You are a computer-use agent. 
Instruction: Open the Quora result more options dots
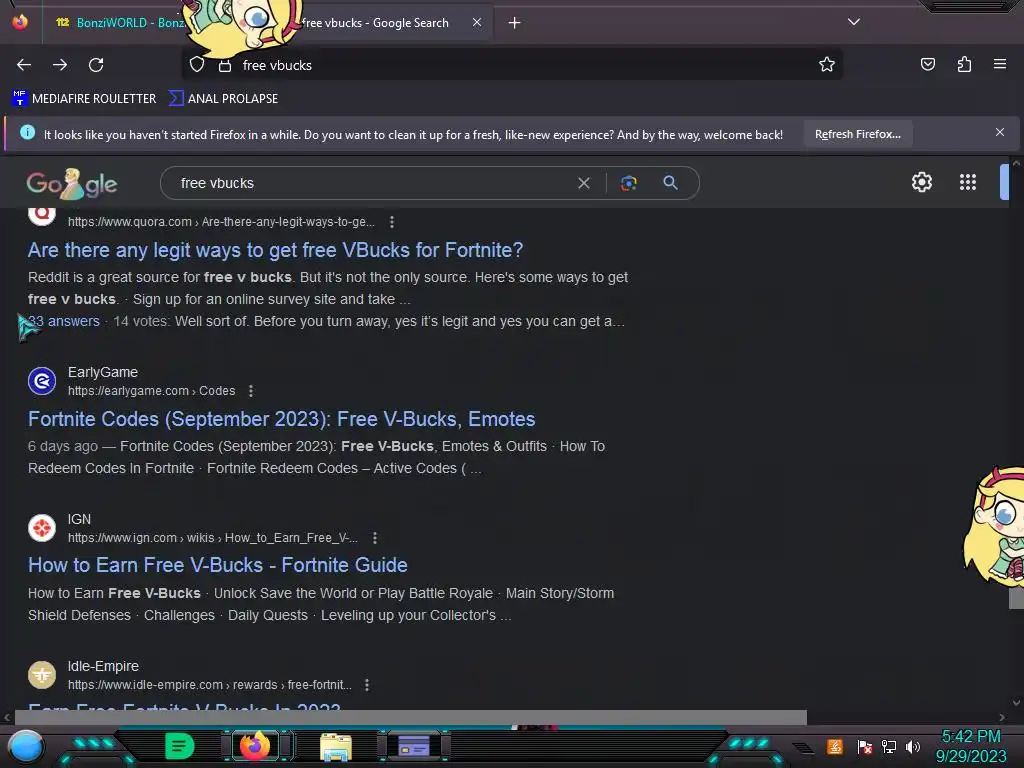point(392,222)
